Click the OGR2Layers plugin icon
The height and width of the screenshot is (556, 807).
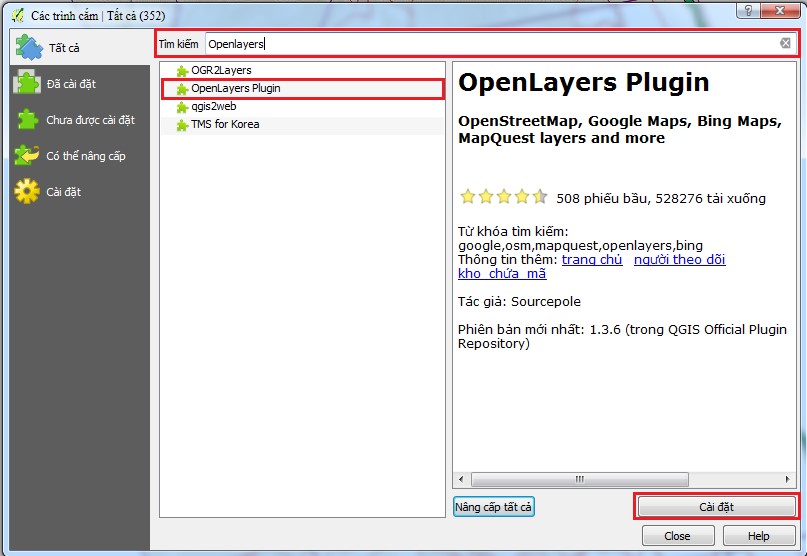coord(181,71)
